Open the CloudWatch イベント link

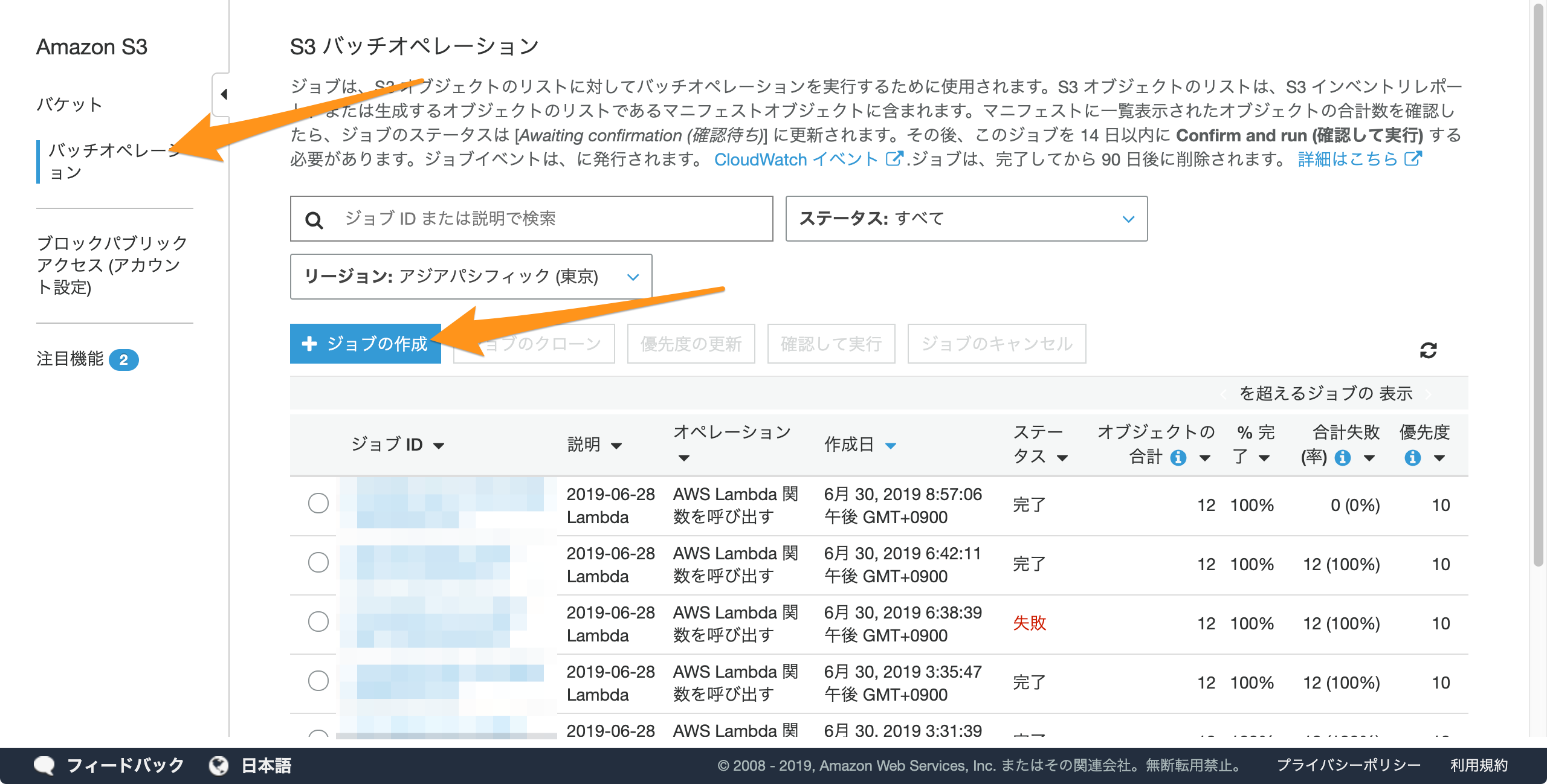[x=795, y=159]
